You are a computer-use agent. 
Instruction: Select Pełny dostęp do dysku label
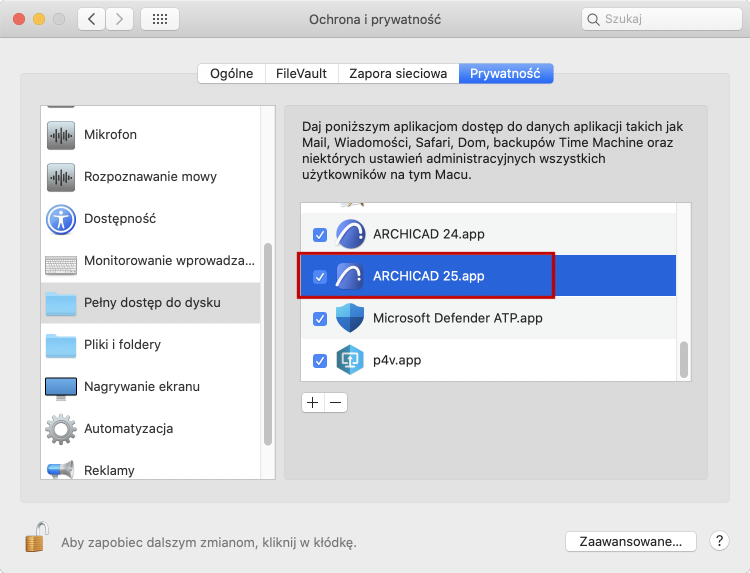click(152, 303)
